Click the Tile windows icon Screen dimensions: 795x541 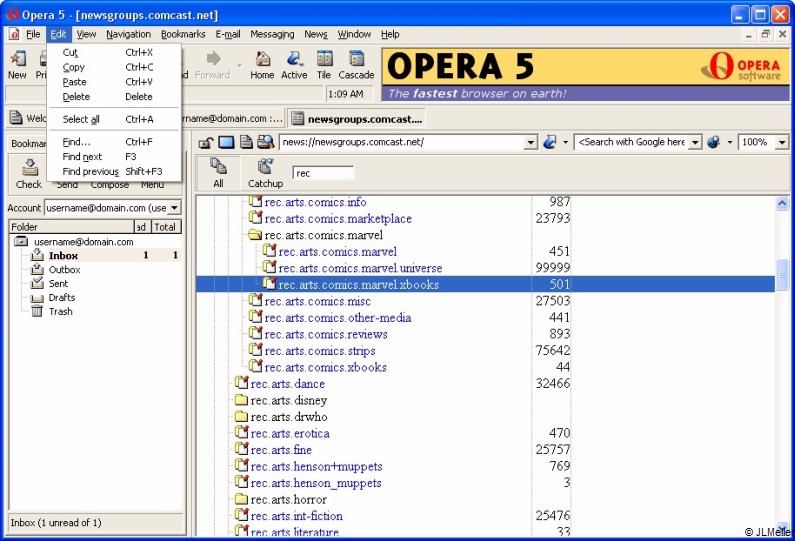[x=324, y=59]
